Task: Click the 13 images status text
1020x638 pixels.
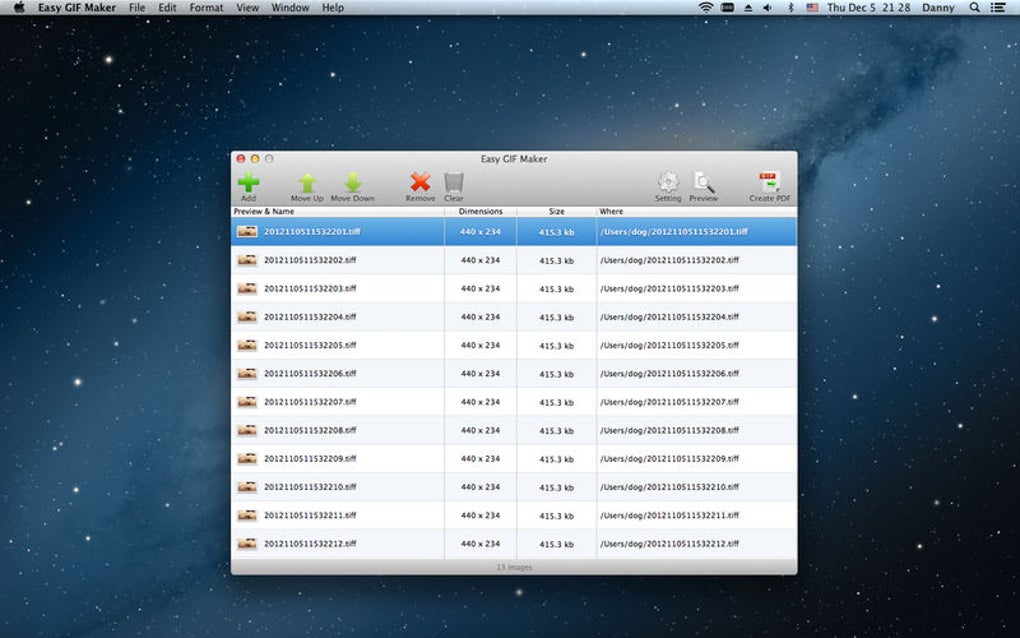Action: pos(514,567)
